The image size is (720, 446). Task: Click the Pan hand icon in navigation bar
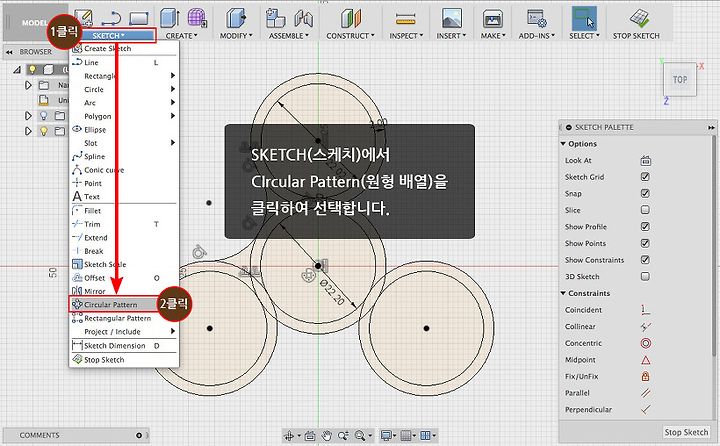coord(326,435)
